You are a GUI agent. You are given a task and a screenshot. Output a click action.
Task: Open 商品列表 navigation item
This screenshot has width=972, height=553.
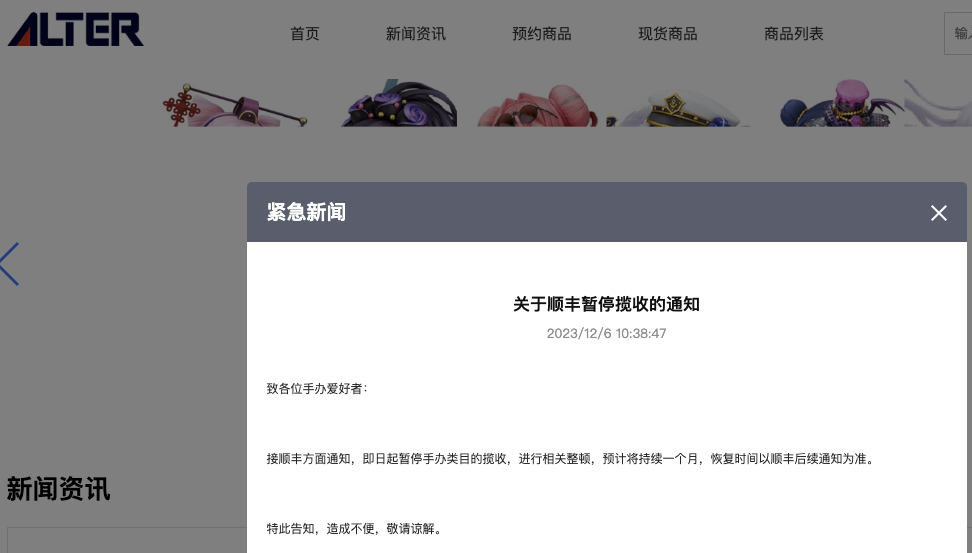[793, 33]
